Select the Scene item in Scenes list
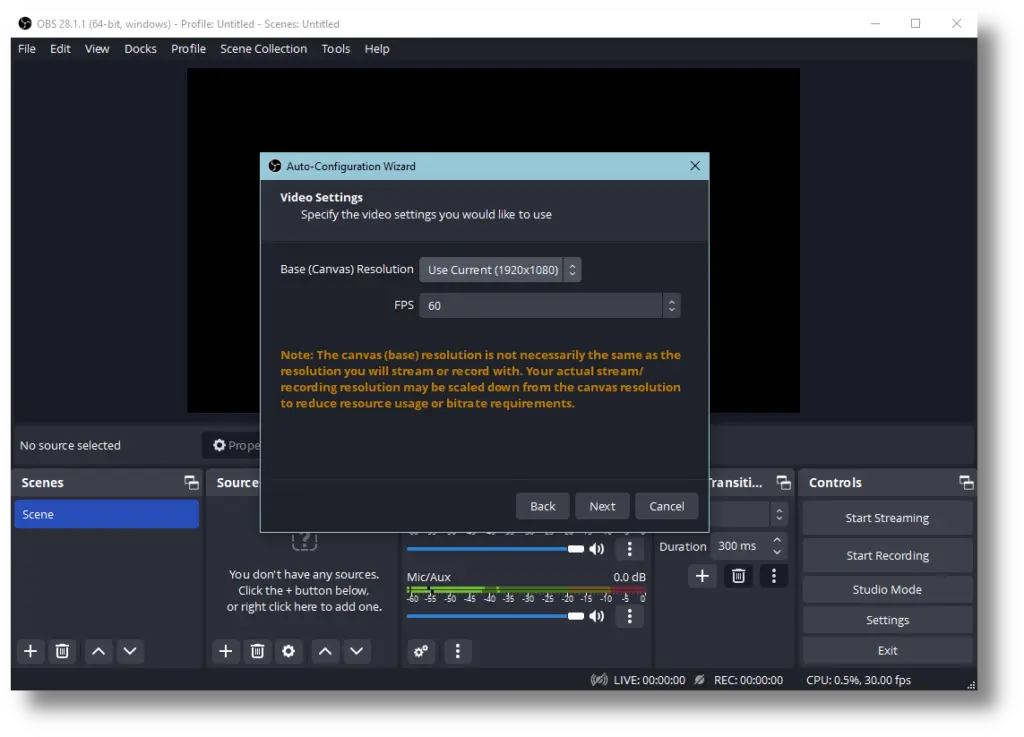1024x737 pixels. point(106,514)
